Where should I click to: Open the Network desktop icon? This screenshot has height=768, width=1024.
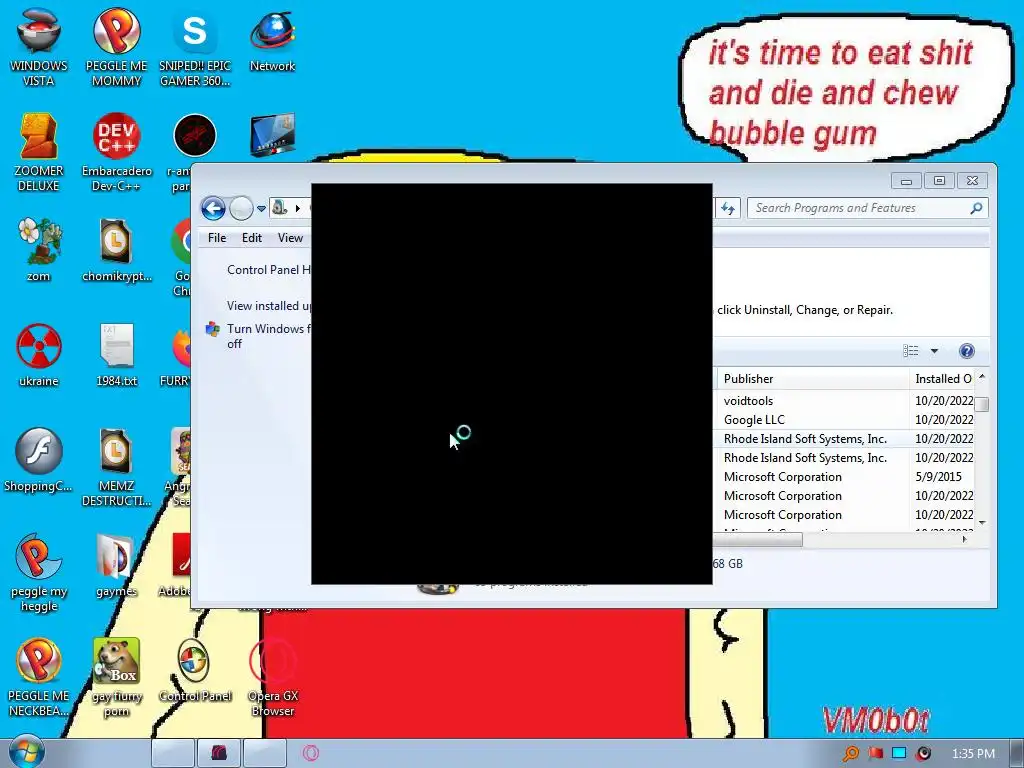pos(272,39)
